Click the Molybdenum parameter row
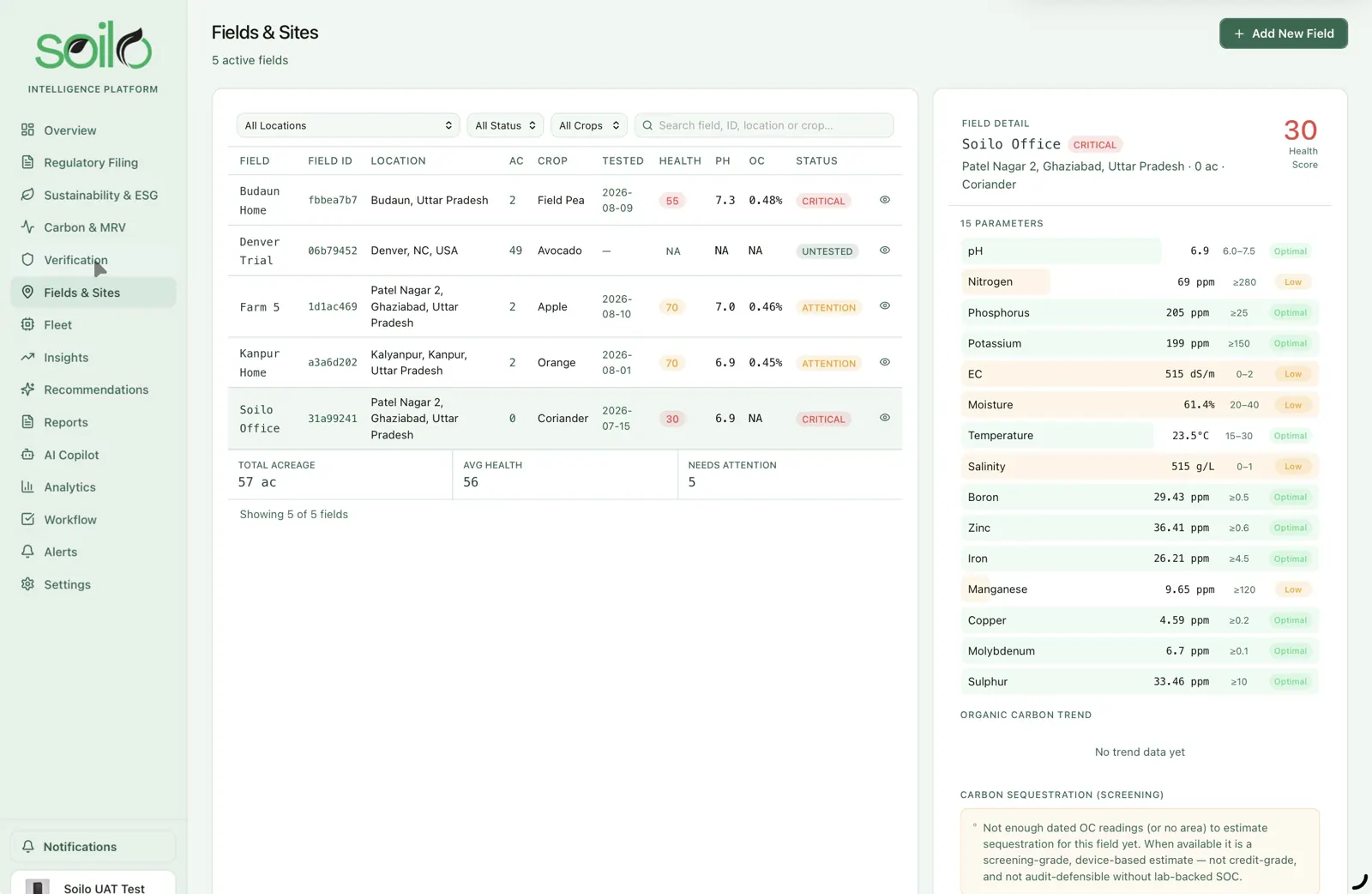This screenshot has height=894, width=1372. click(1140, 650)
